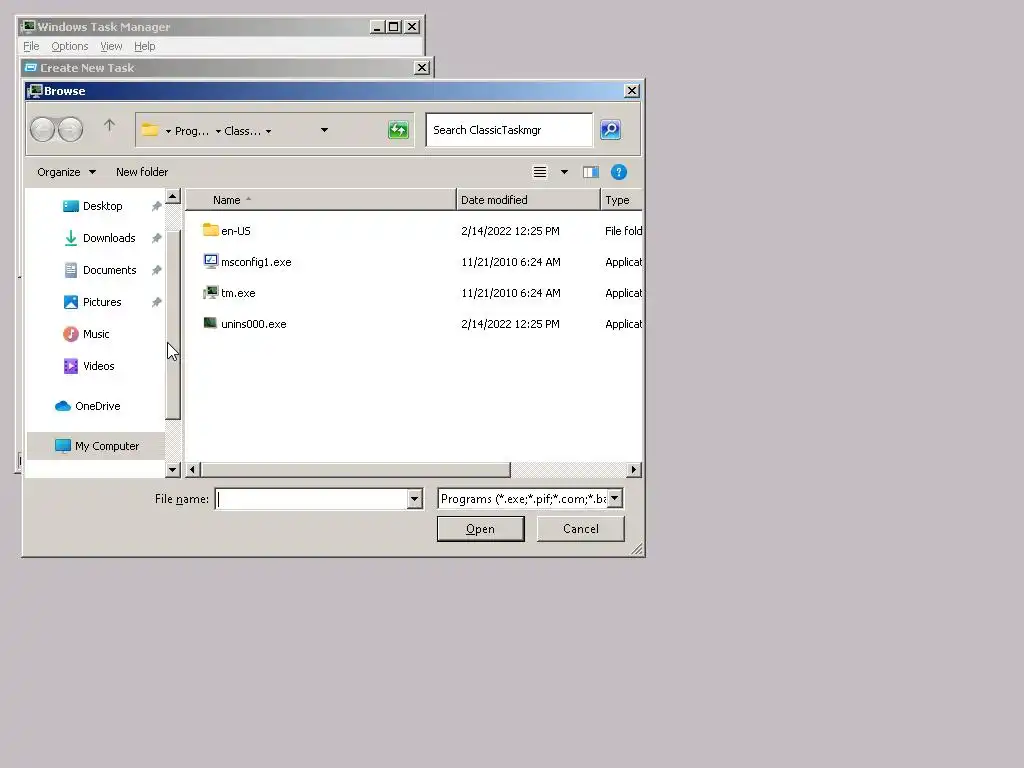Image resolution: width=1024 pixels, height=768 pixels.
Task: Open the File name history dropdown
Action: pos(414,499)
